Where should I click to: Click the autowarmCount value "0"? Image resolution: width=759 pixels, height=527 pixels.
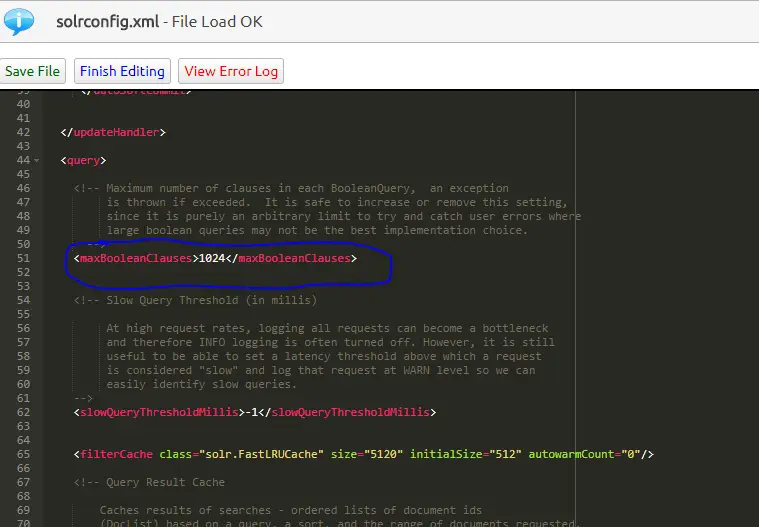point(637,454)
